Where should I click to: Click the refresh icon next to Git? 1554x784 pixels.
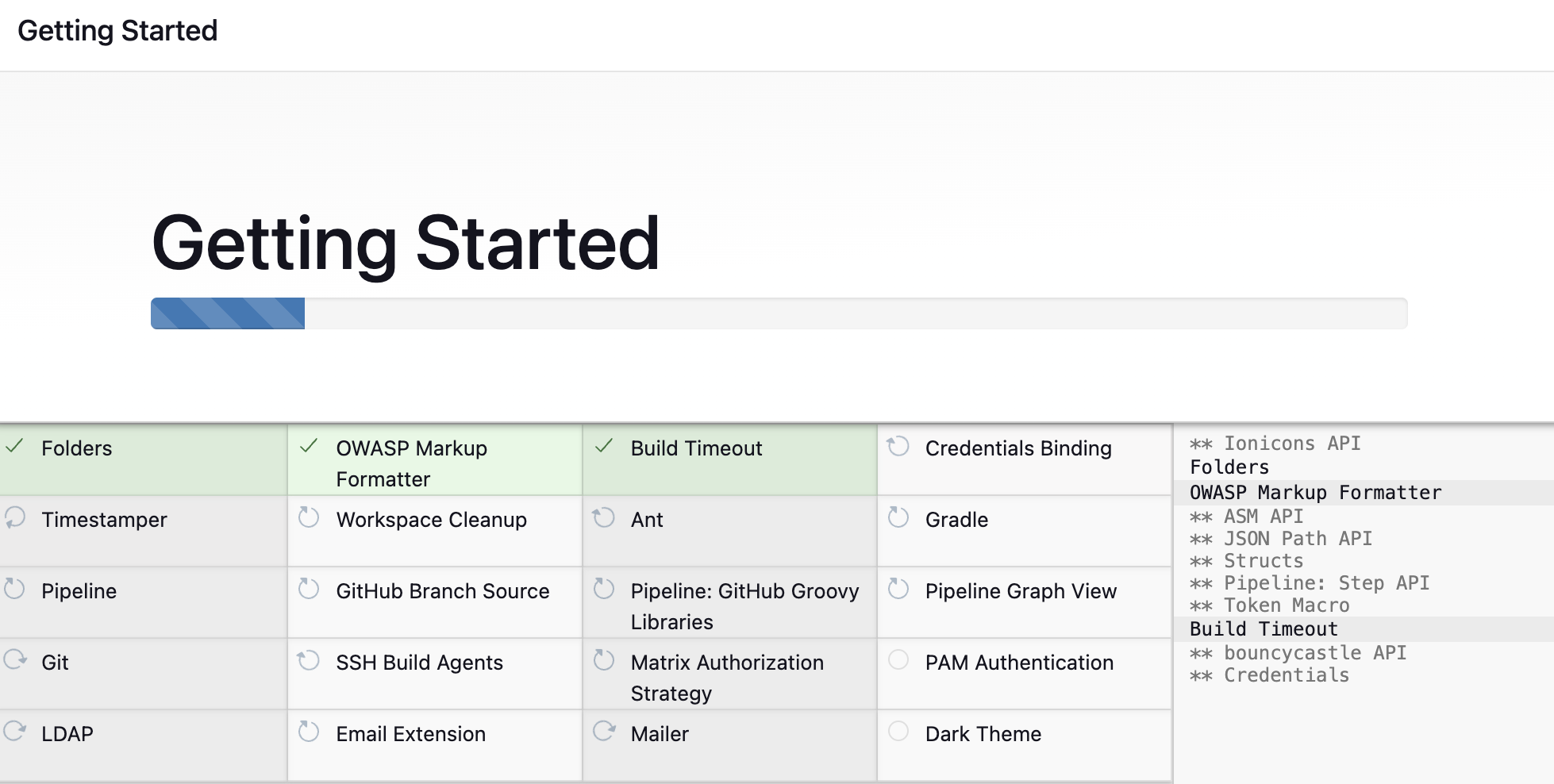[x=14, y=660]
